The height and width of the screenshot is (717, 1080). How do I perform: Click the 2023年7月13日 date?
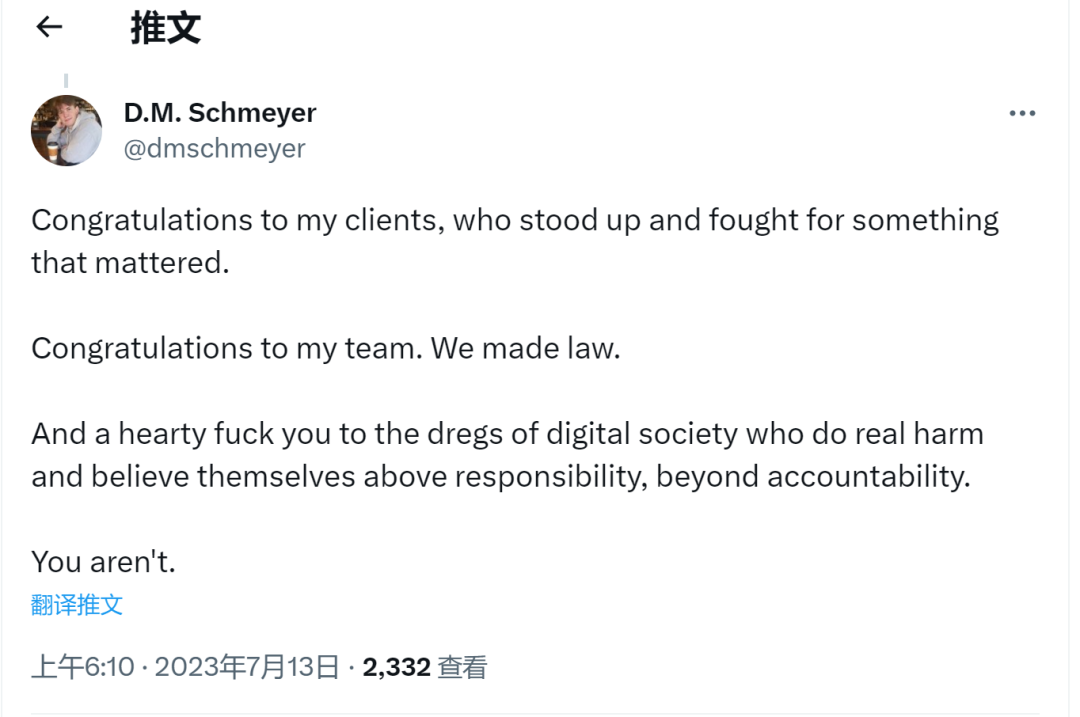(x=247, y=667)
